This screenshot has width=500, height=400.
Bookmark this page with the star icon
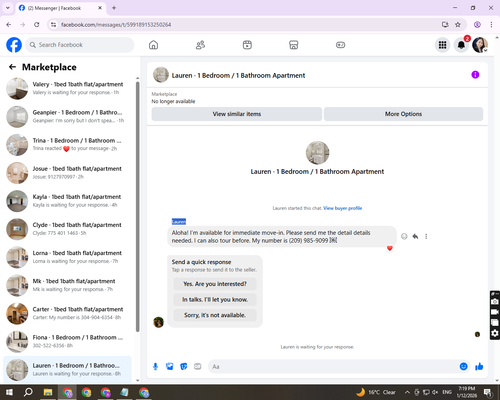pos(458,24)
